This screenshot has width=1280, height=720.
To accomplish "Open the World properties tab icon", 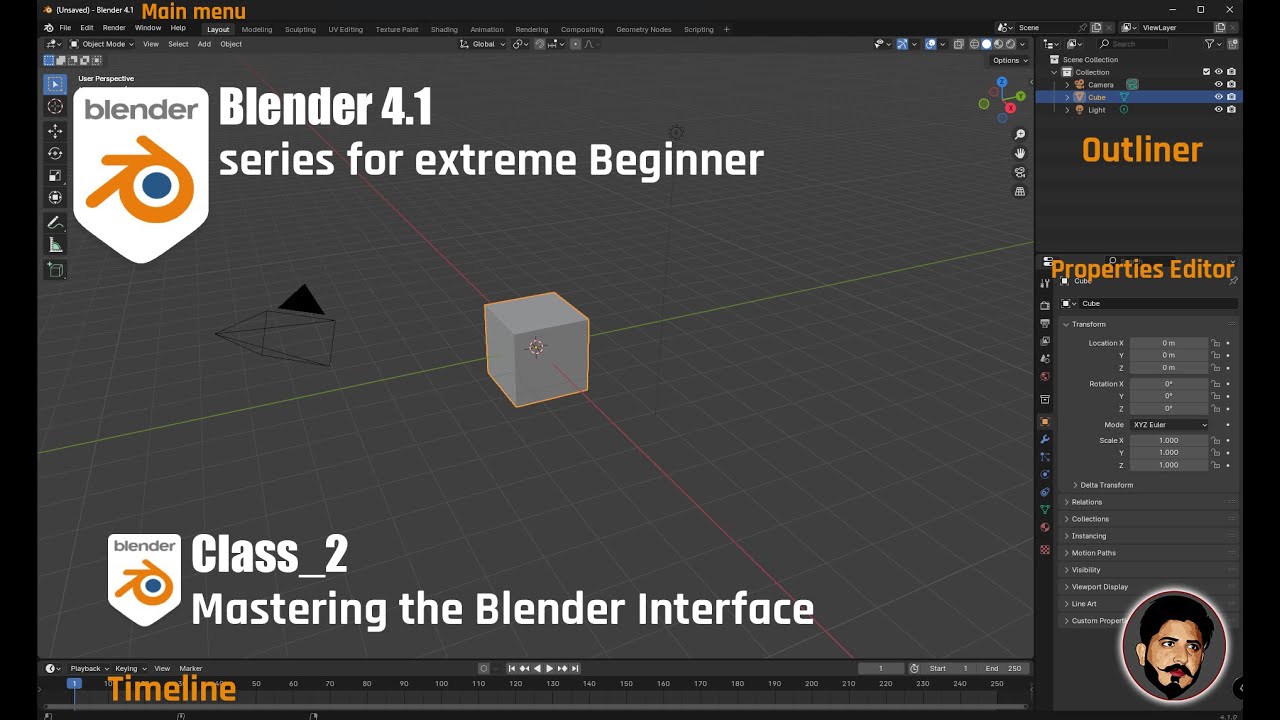I will click(1045, 376).
